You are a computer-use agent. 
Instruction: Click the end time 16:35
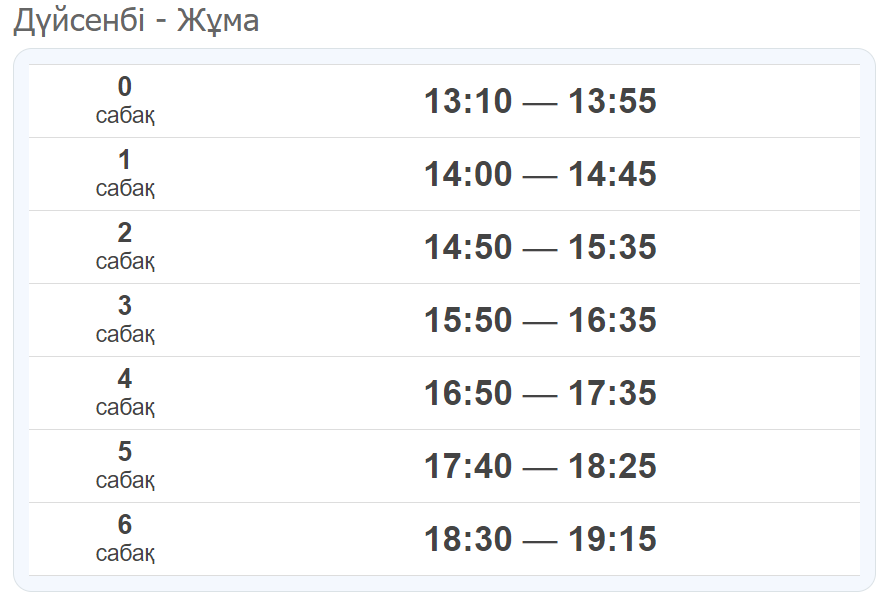pos(612,320)
